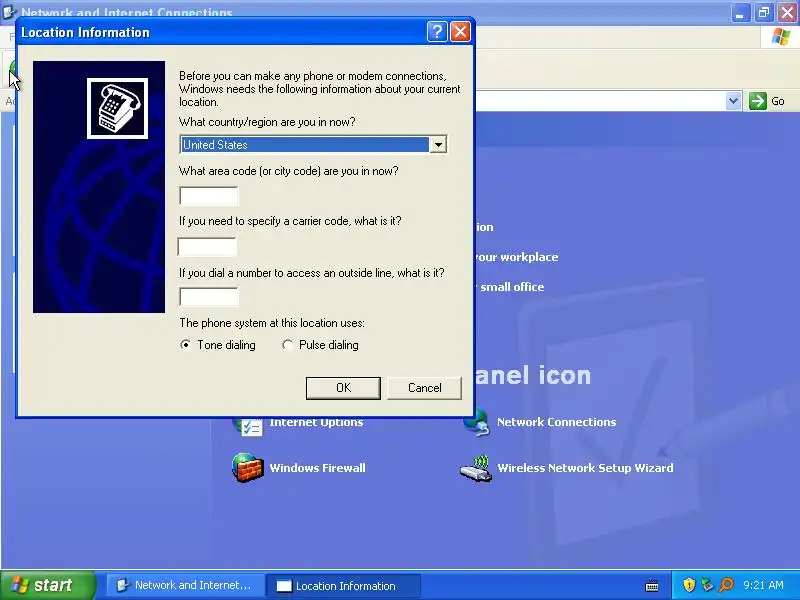This screenshot has width=800, height=600.
Task: Open the country/region dropdown arrow
Action: (438, 144)
